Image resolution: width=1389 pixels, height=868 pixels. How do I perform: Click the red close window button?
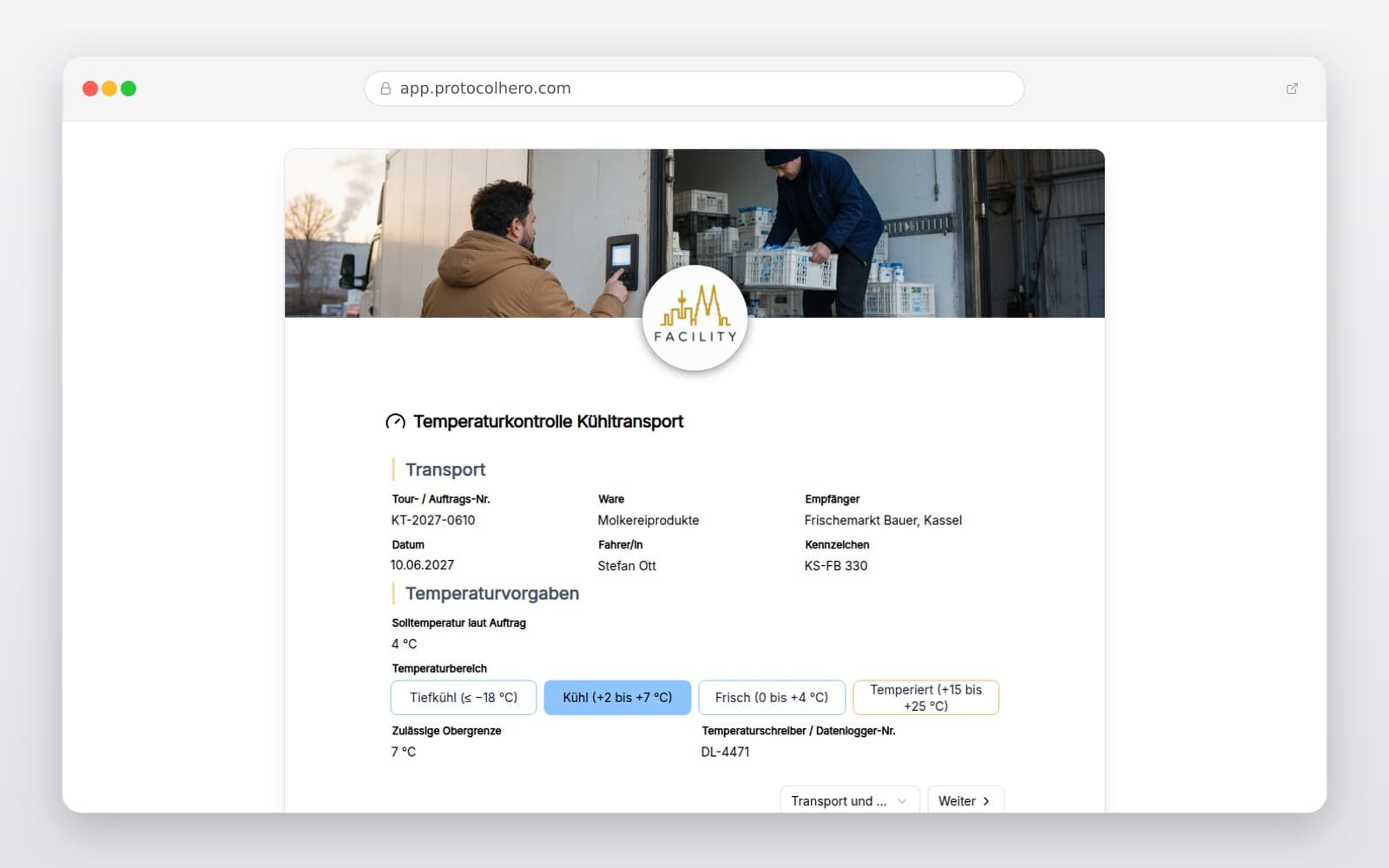coord(89,89)
